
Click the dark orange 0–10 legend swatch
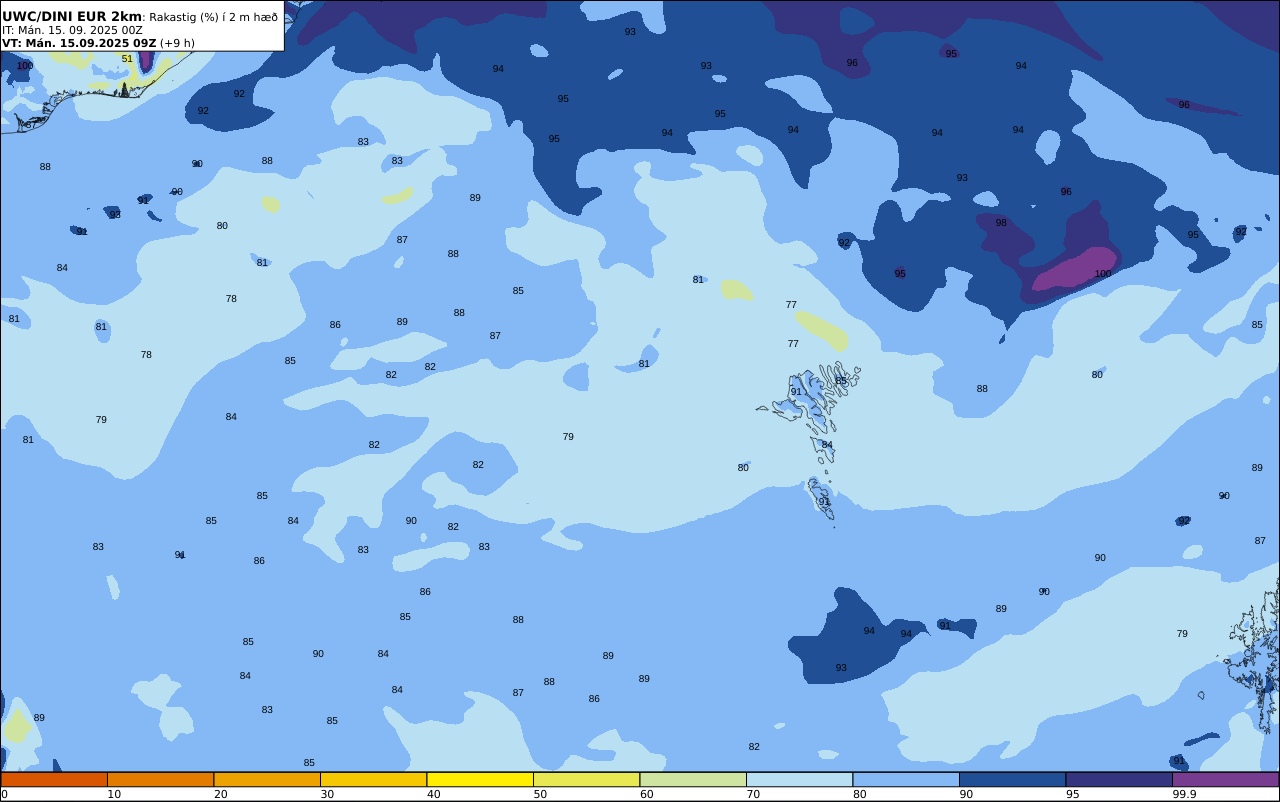(x=54, y=779)
